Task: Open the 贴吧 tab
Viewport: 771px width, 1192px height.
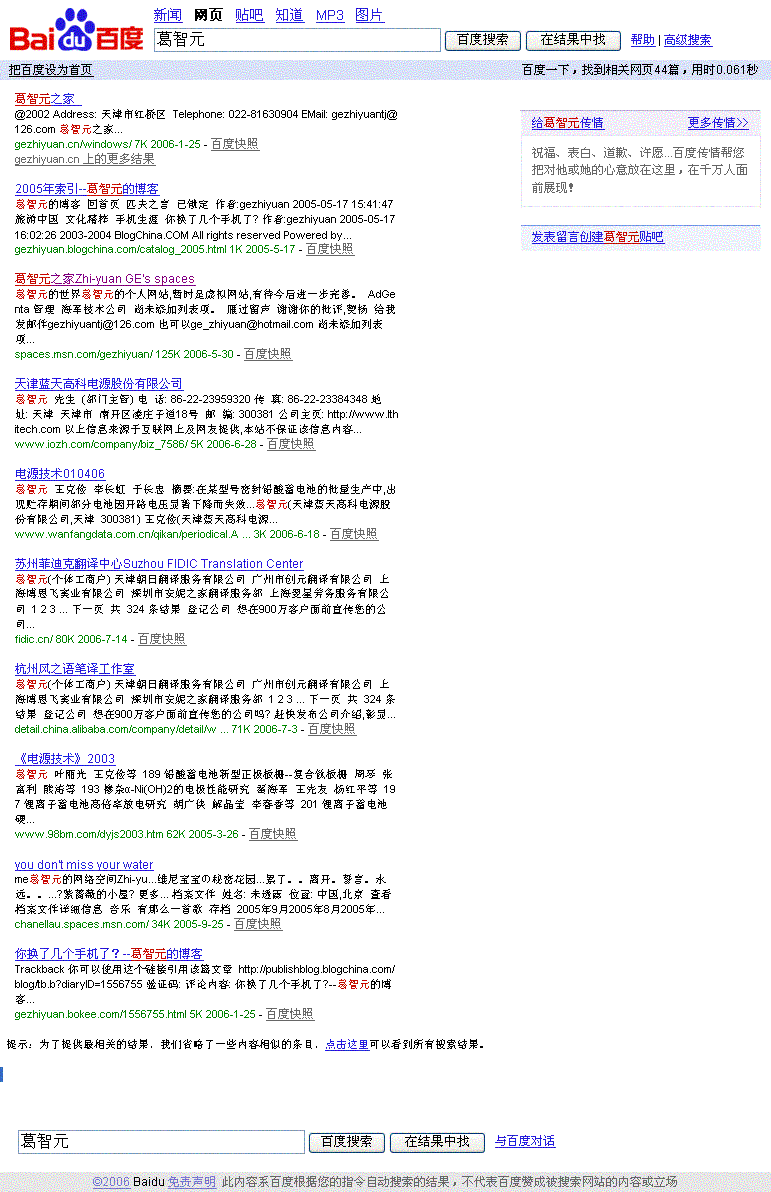Action: (x=249, y=15)
